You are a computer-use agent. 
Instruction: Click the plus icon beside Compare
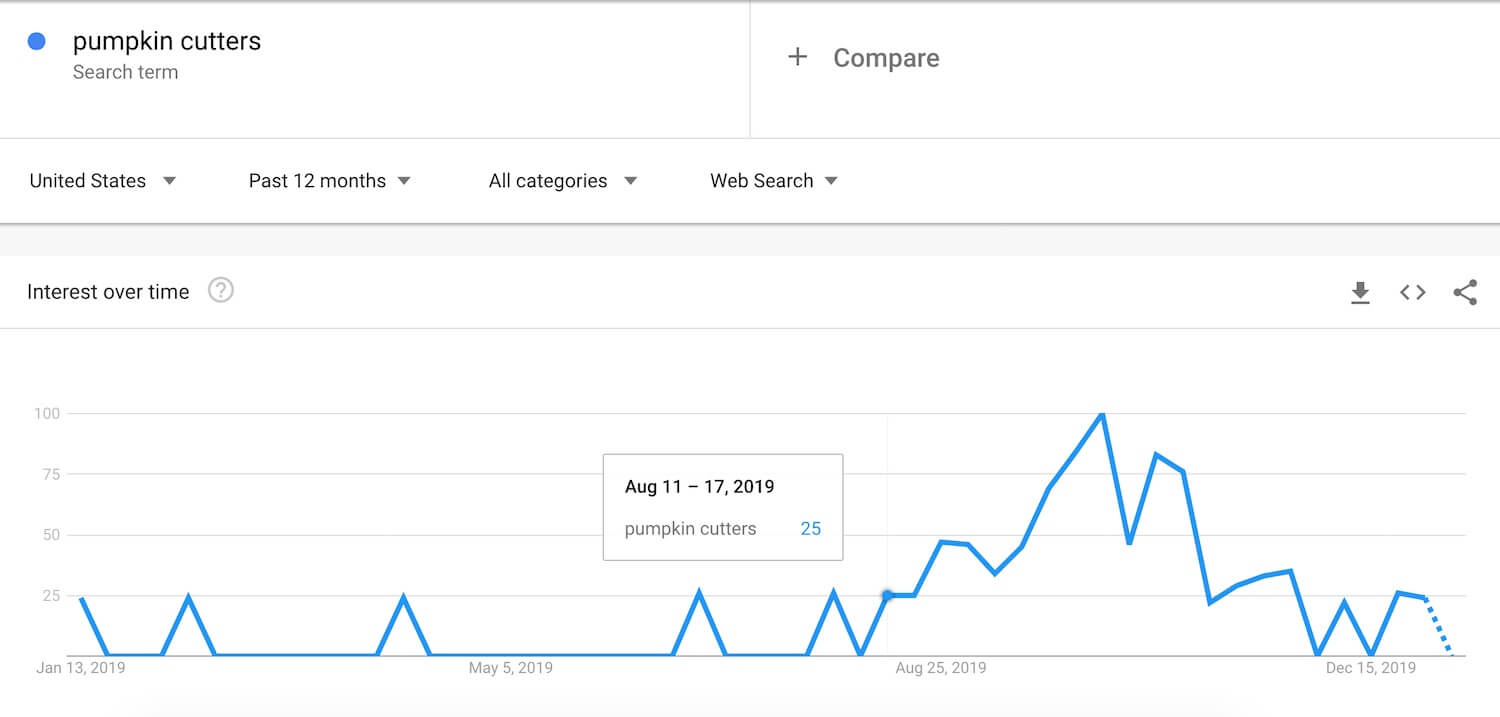[x=797, y=57]
